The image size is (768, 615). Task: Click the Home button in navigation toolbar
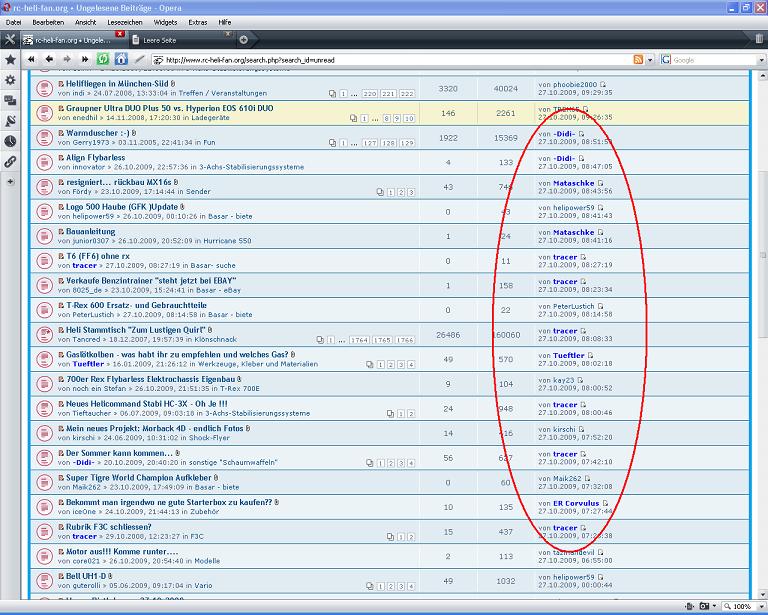pos(121,59)
